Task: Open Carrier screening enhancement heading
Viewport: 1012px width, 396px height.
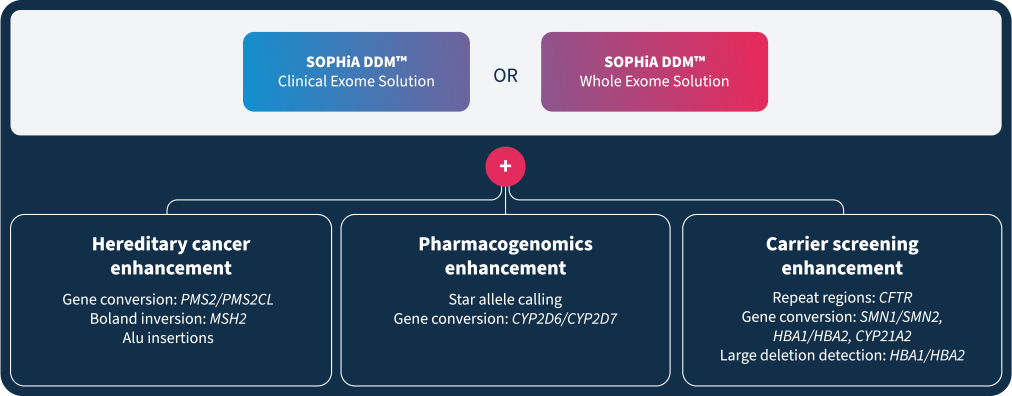Action: pos(842,255)
